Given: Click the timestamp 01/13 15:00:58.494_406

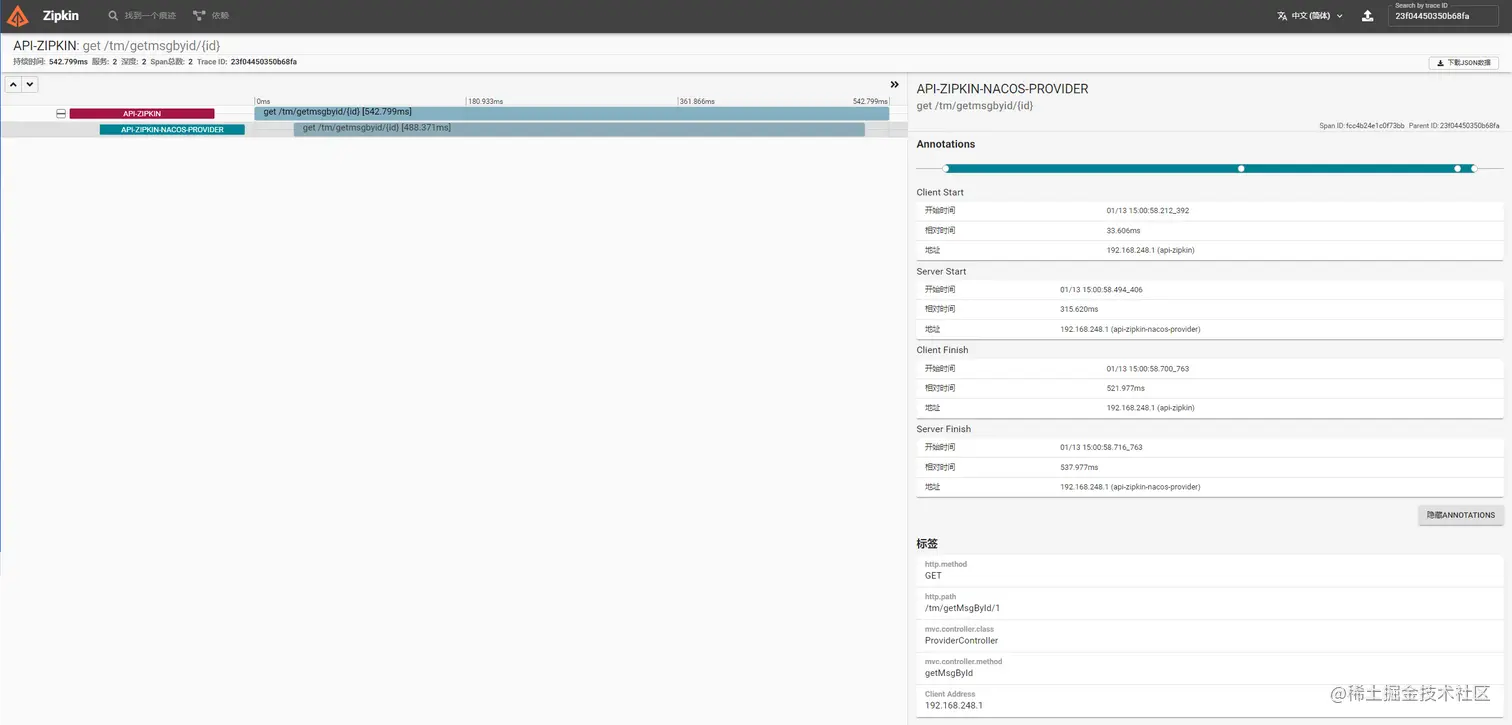Looking at the screenshot, I should (1101, 290).
